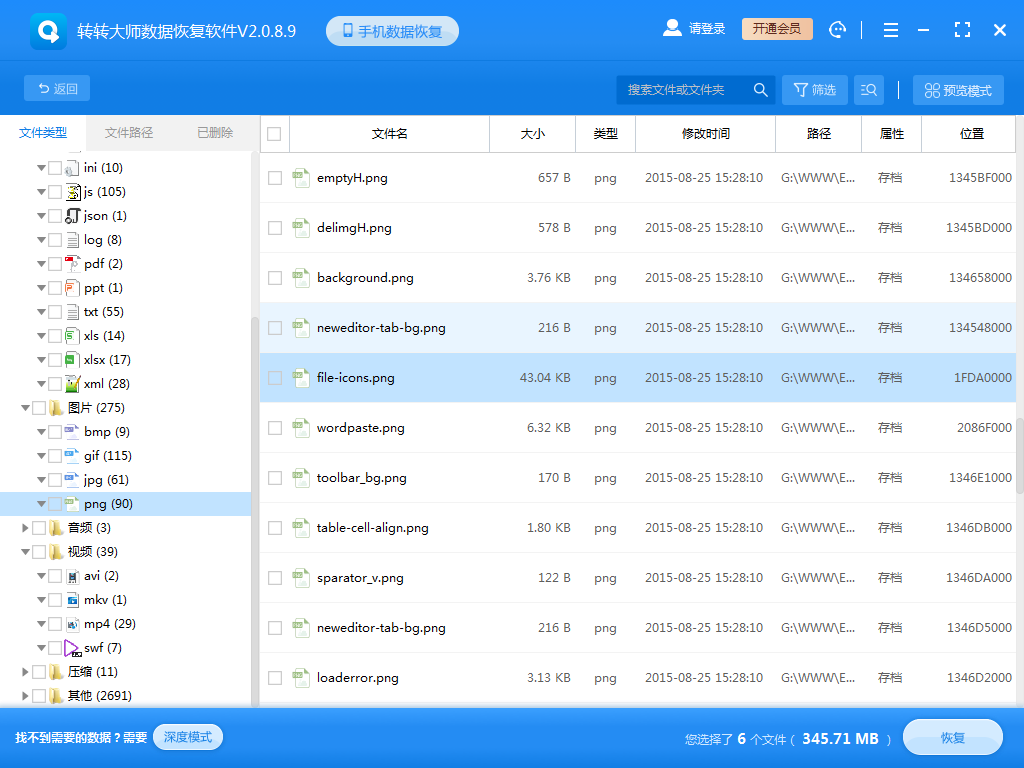
Task: Click the search magnifier icon
Action: coord(760,89)
